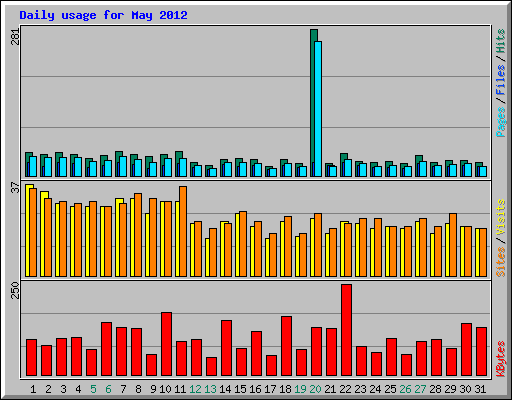
Task: Click the 250 KBytes axis value
Action: [15, 290]
